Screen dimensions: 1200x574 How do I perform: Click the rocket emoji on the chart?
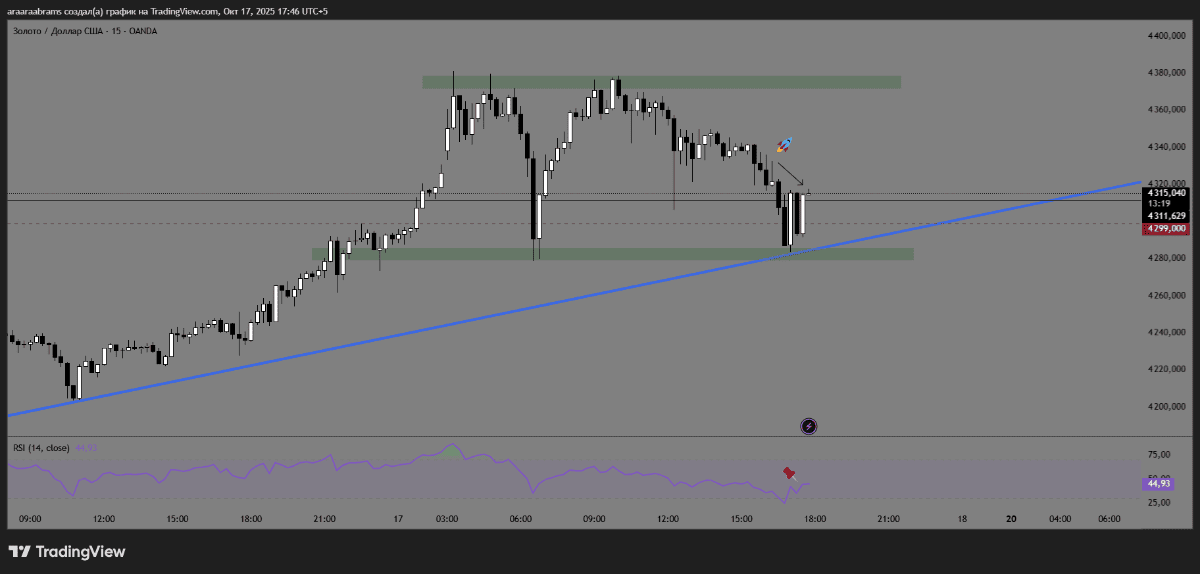click(785, 145)
